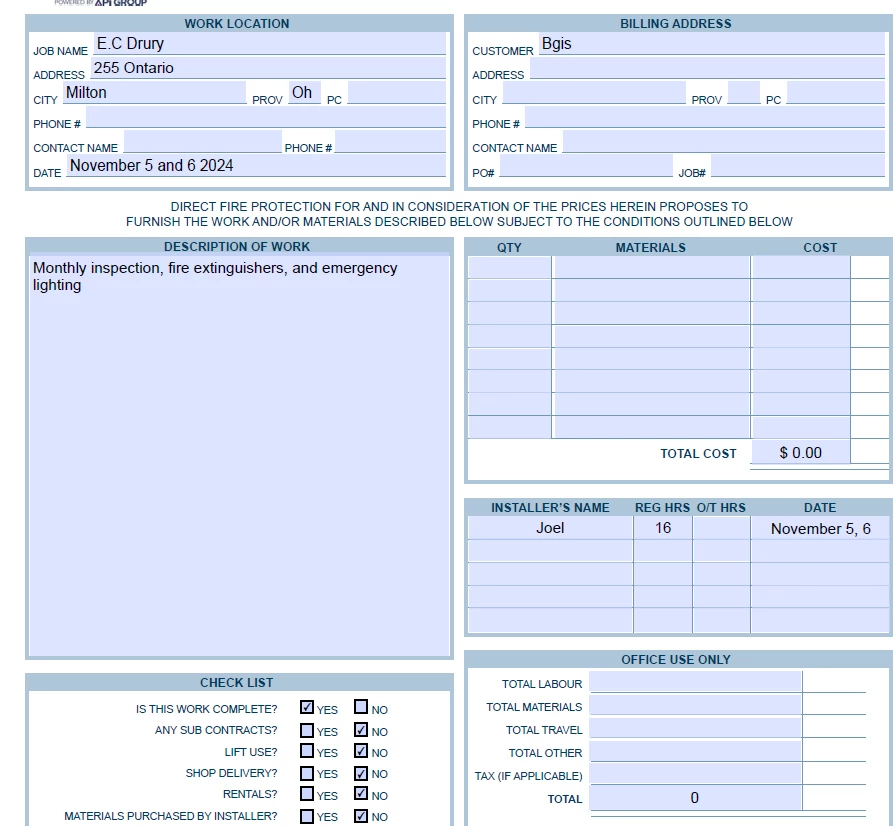Click the first QTY cell in materials table
The width and height of the screenshot is (895, 826).
(509, 267)
